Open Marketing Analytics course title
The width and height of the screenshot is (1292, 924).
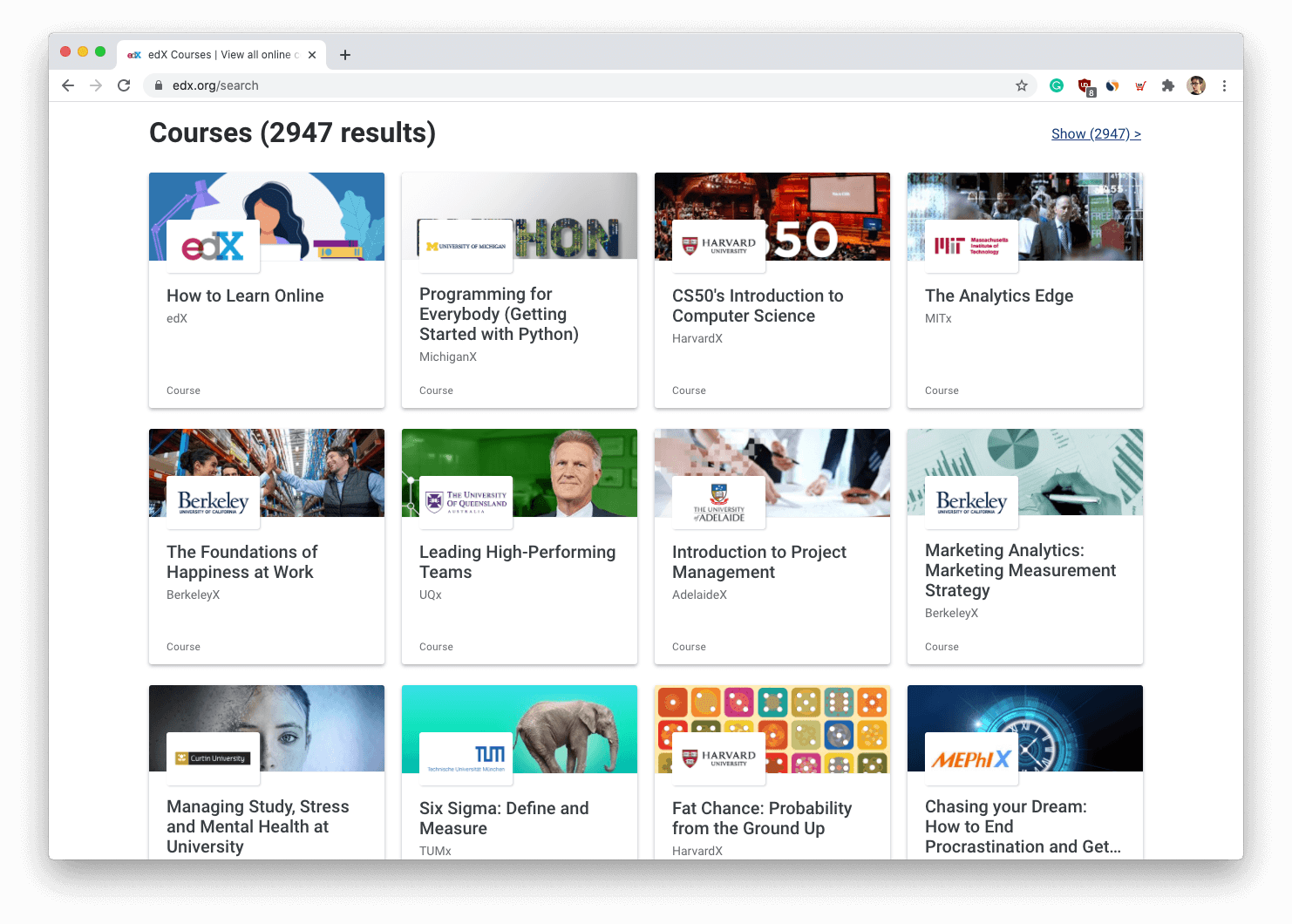pos(1020,570)
